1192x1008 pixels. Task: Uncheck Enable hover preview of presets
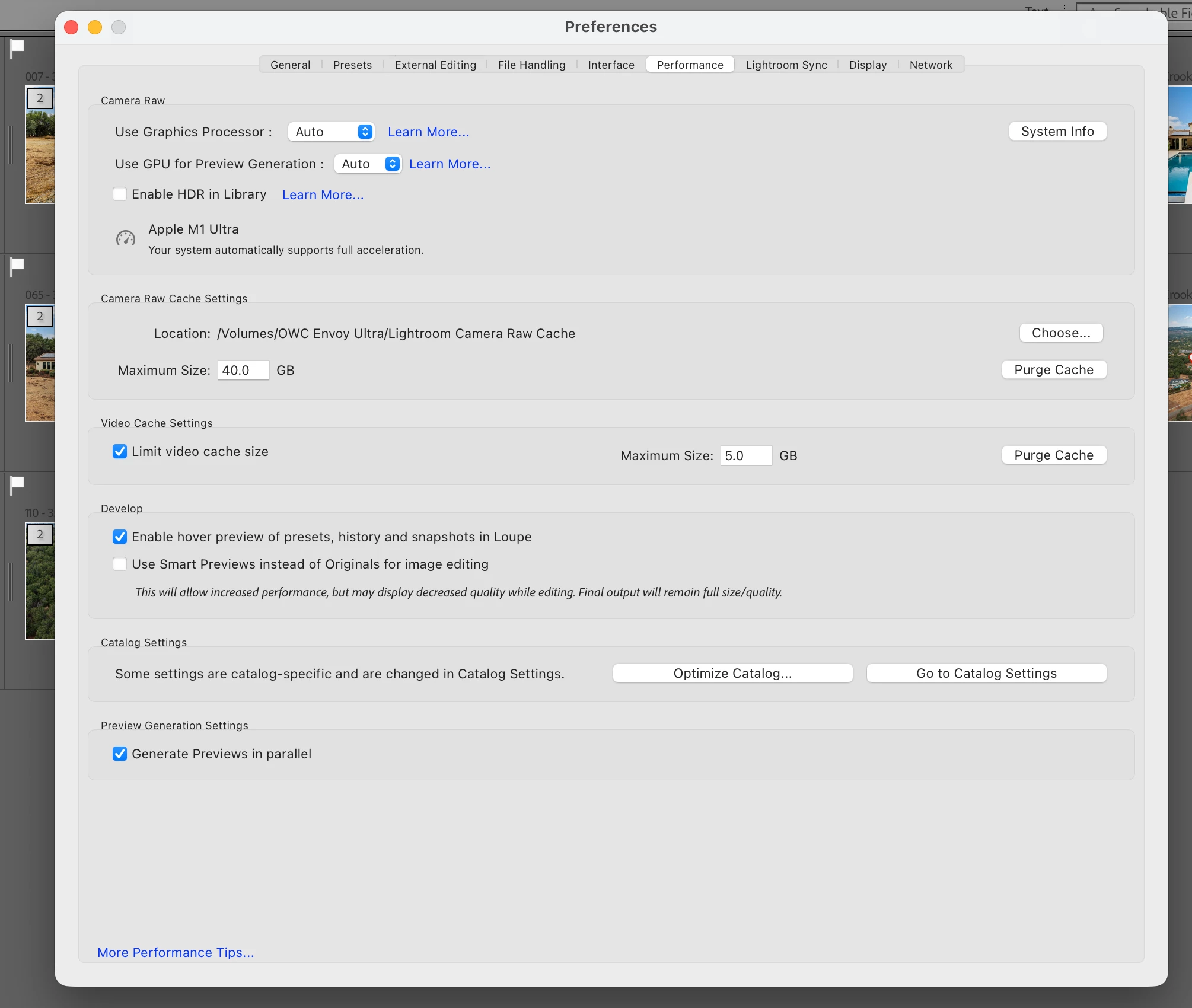pos(120,537)
